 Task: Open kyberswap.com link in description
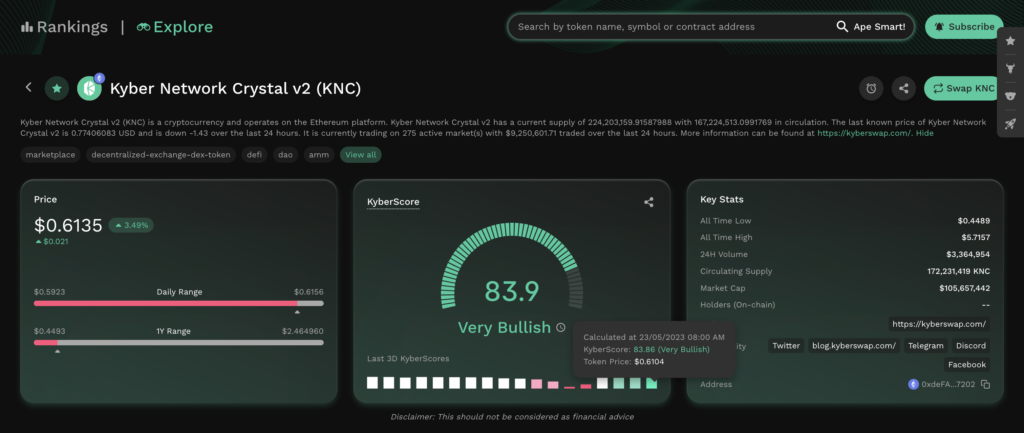pos(864,133)
